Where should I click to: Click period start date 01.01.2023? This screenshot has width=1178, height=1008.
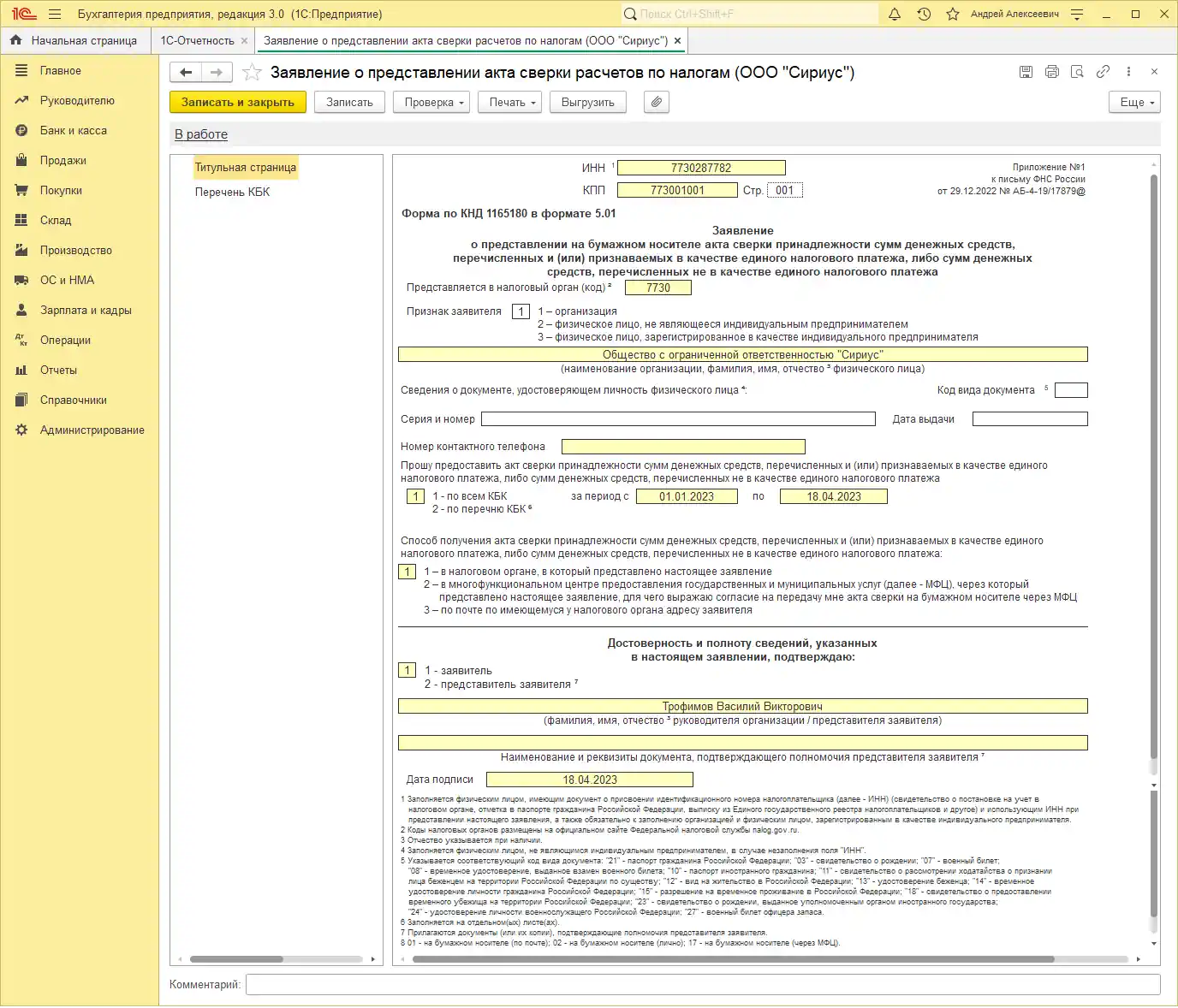tap(687, 496)
